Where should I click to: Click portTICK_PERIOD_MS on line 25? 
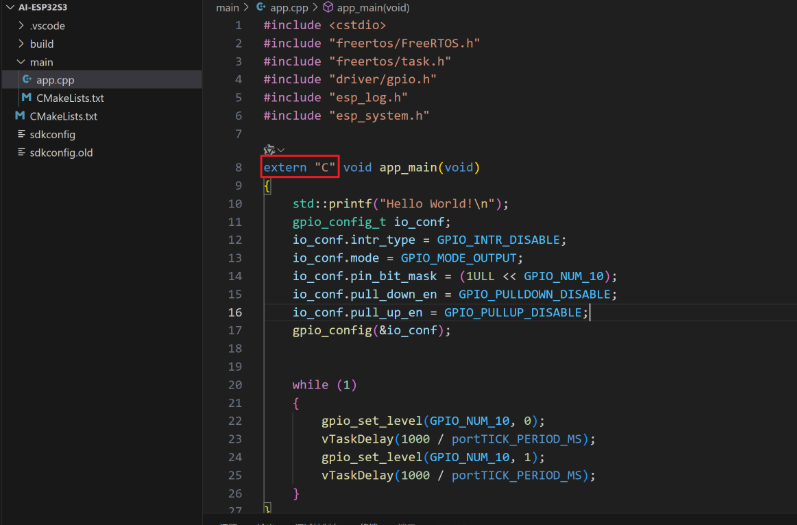(x=516, y=475)
